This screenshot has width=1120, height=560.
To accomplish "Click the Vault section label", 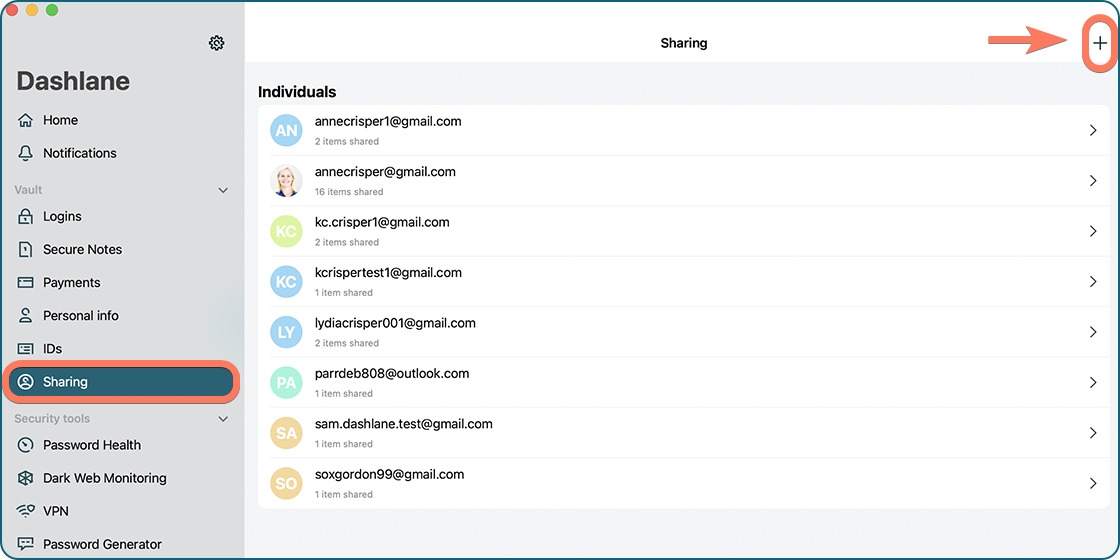I will point(28,190).
